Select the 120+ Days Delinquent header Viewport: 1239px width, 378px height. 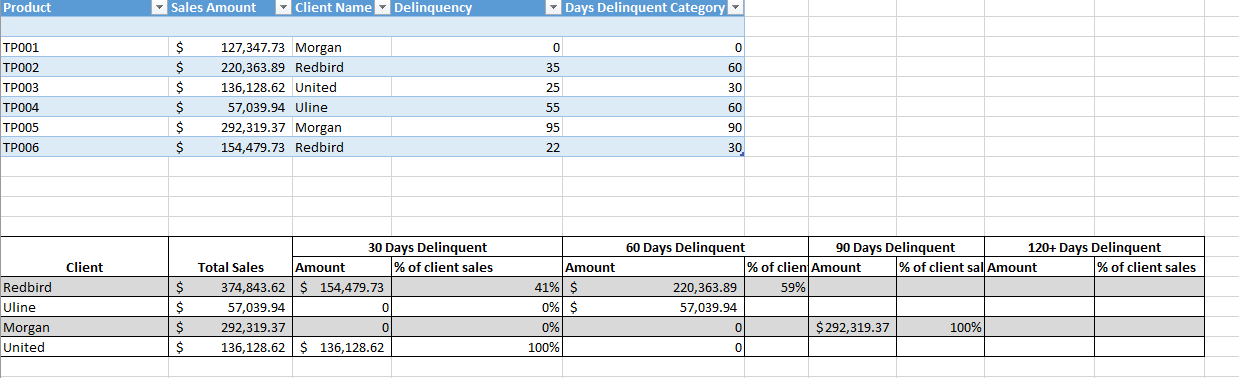[x=1094, y=247]
